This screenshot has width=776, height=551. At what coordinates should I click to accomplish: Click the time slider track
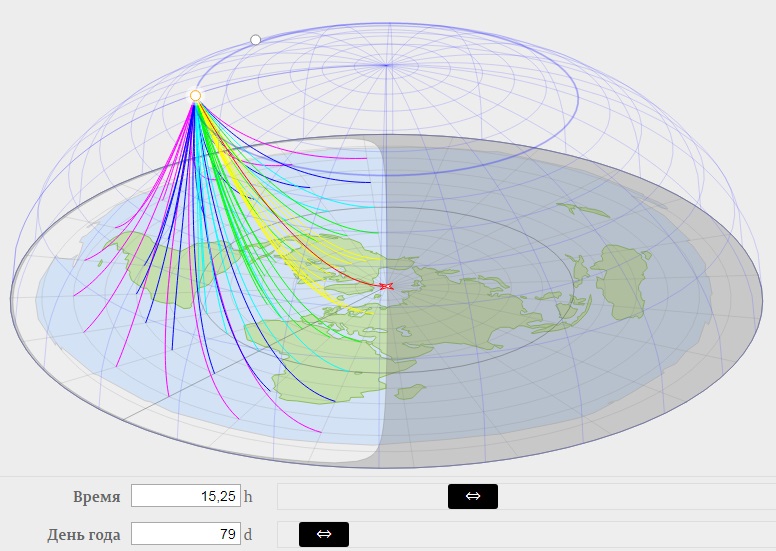coord(527,496)
